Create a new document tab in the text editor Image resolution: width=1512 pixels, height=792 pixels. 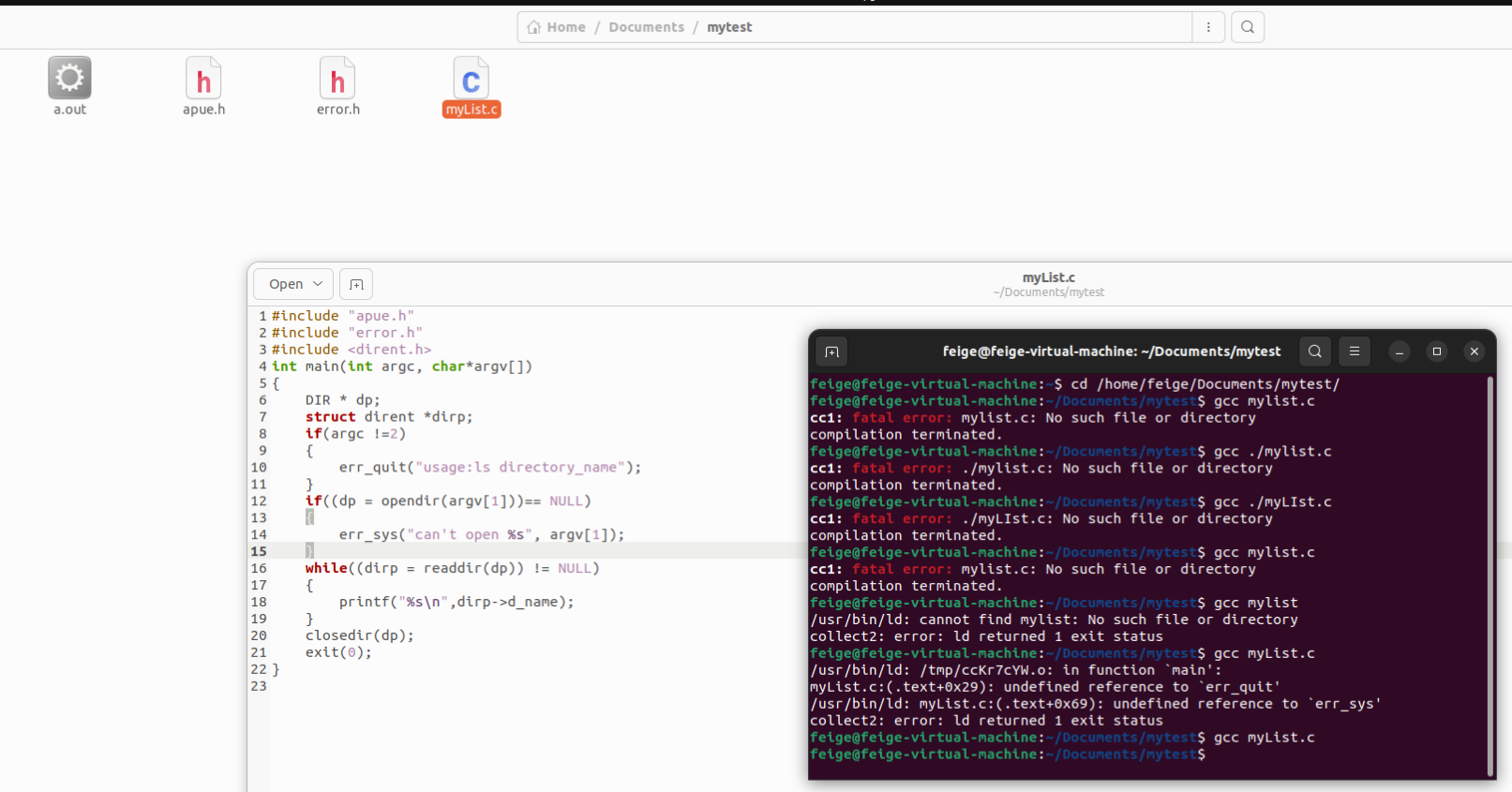pos(356,284)
